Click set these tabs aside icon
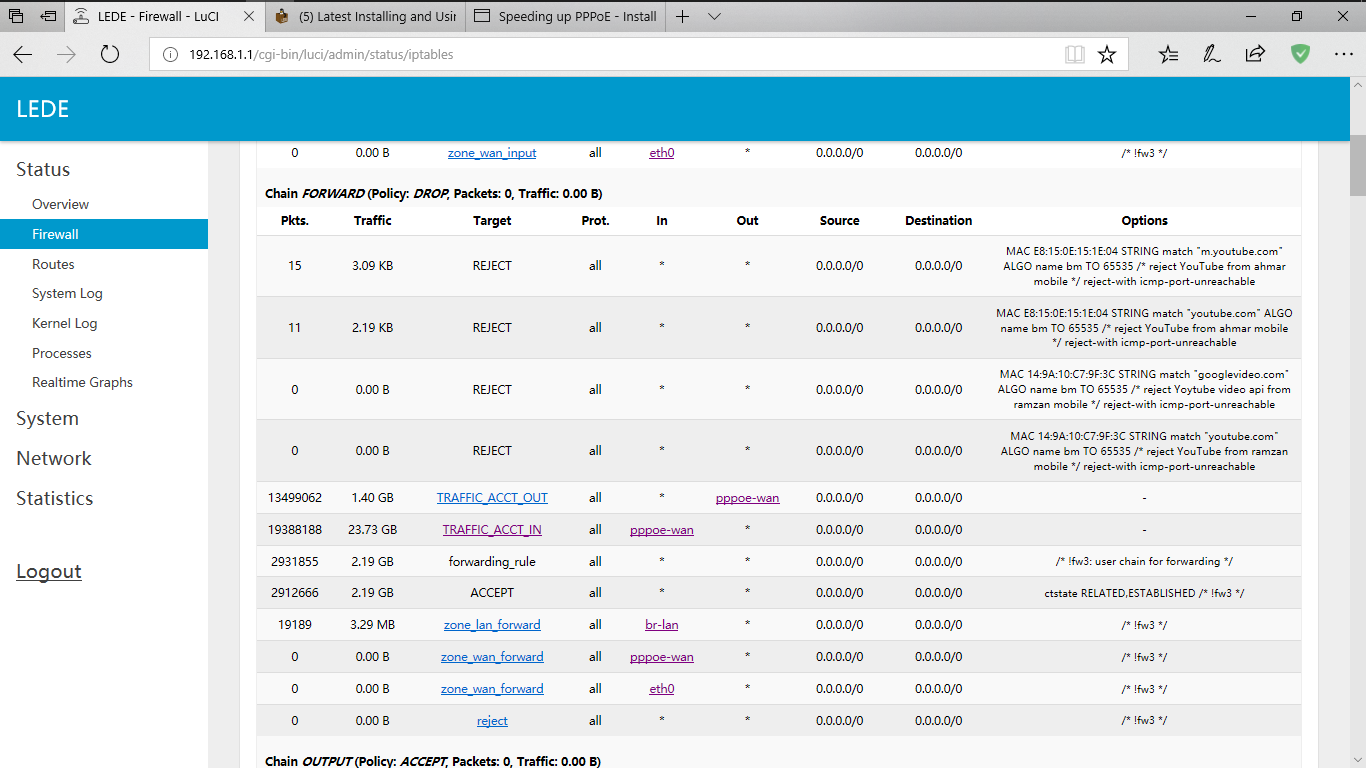This screenshot has width=1366, height=768. tap(48, 16)
